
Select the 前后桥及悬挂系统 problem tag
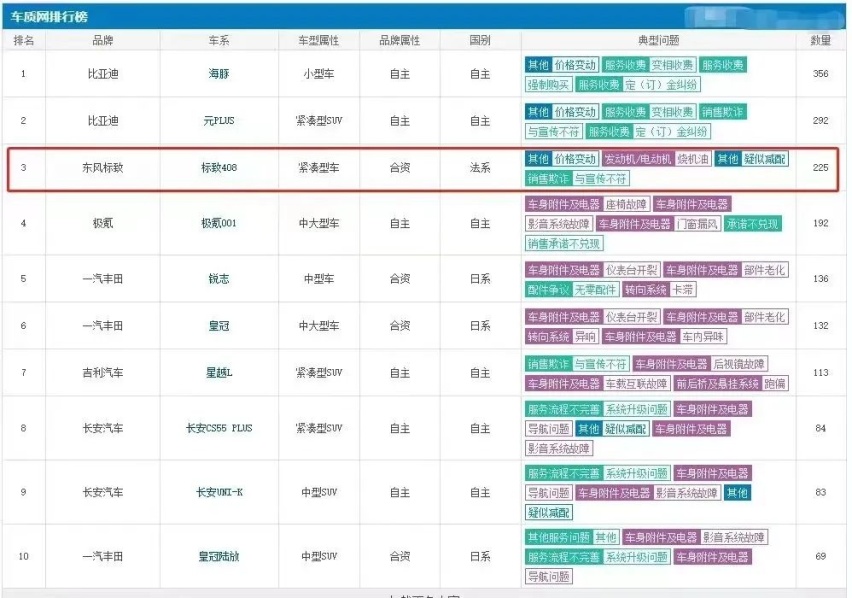click(x=717, y=383)
